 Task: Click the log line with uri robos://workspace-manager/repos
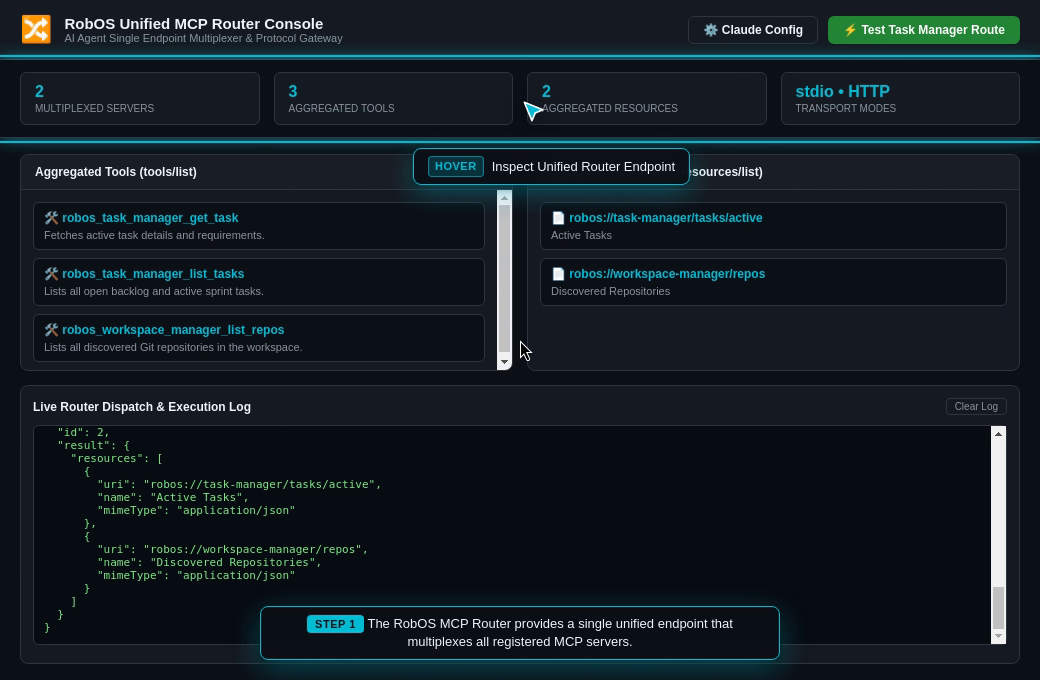point(233,549)
